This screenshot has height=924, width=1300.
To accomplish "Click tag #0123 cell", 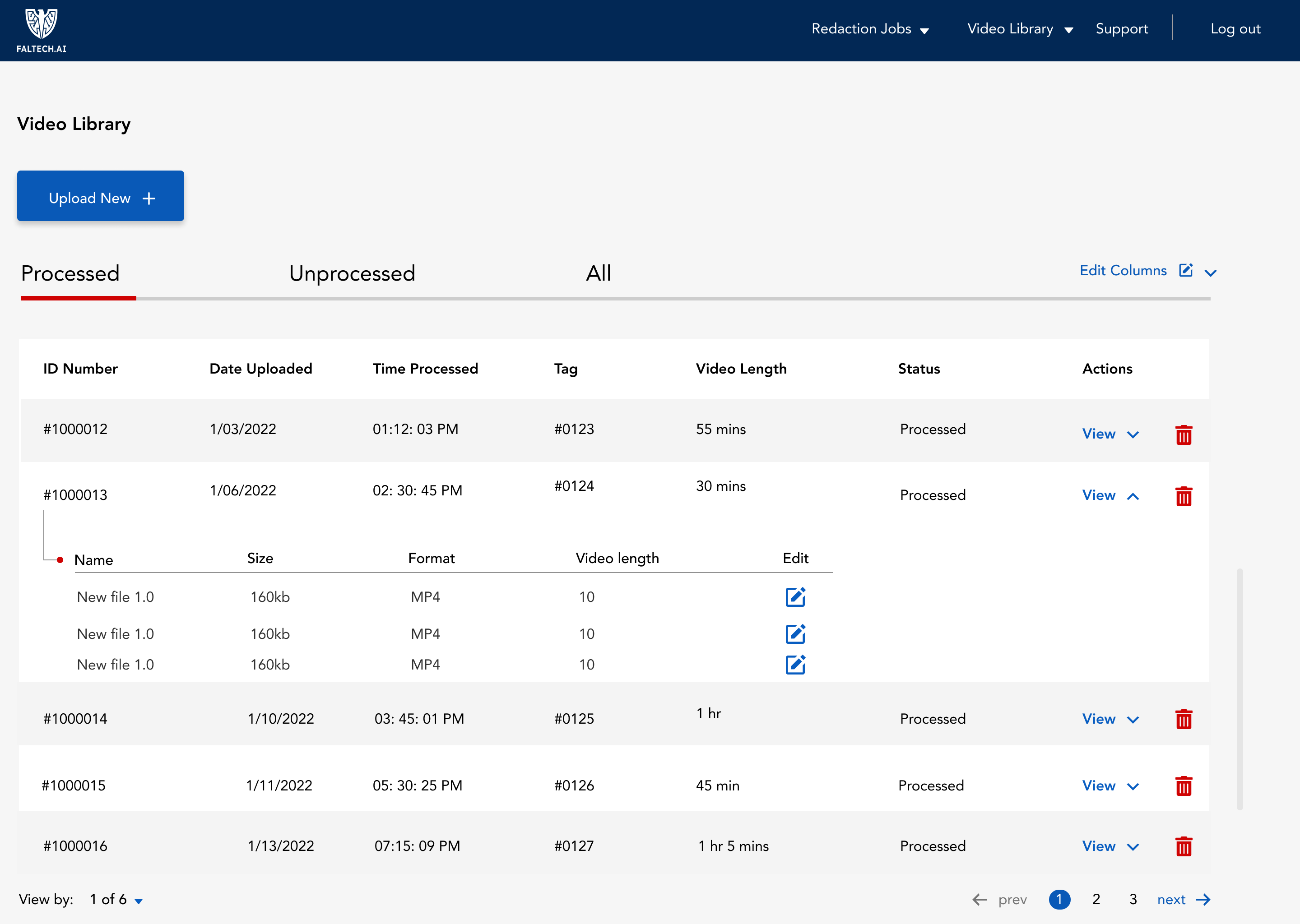I will point(574,429).
